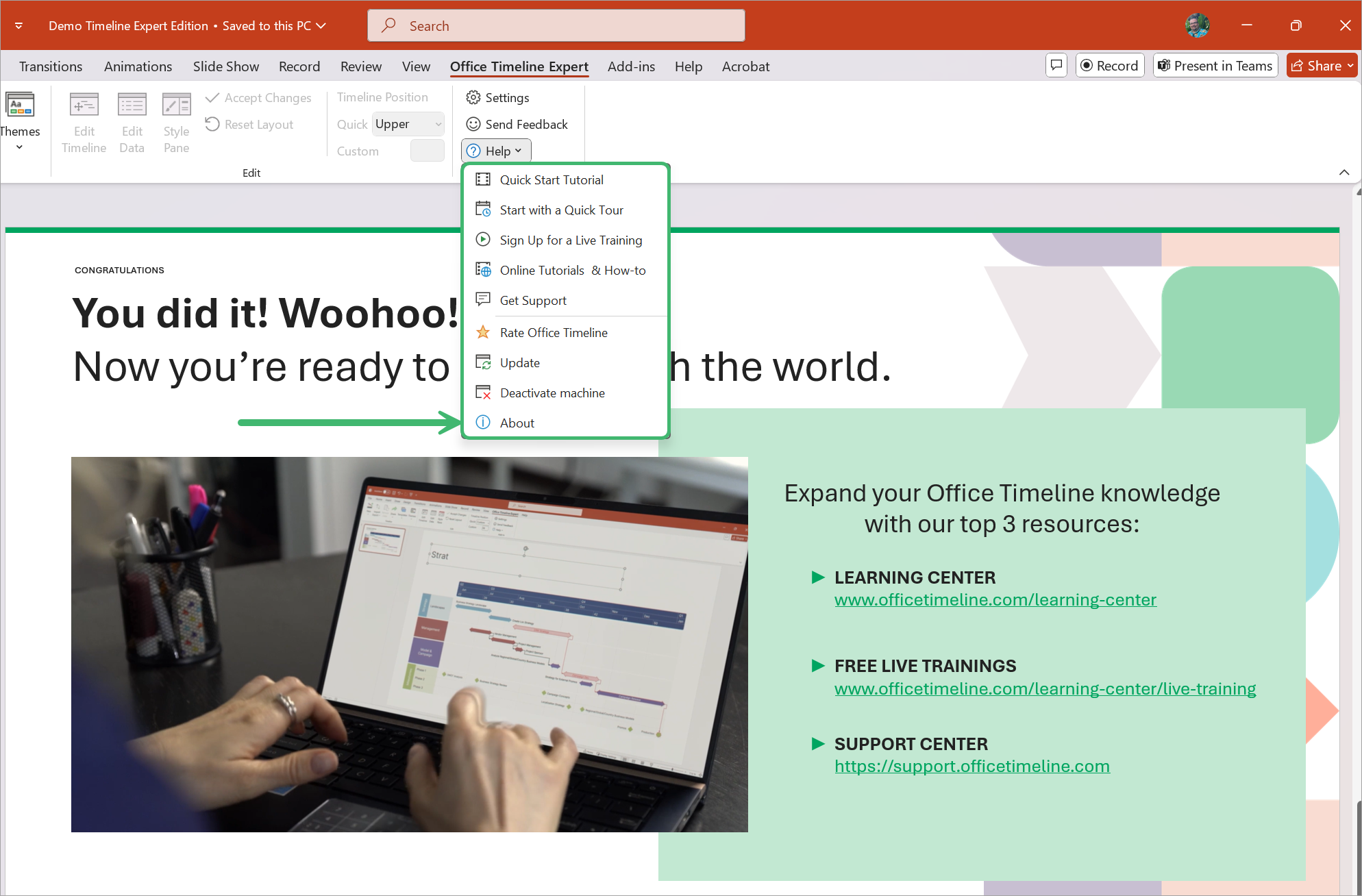Open the View tab
The width and height of the screenshot is (1362, 896).
(x=416, y=66)
